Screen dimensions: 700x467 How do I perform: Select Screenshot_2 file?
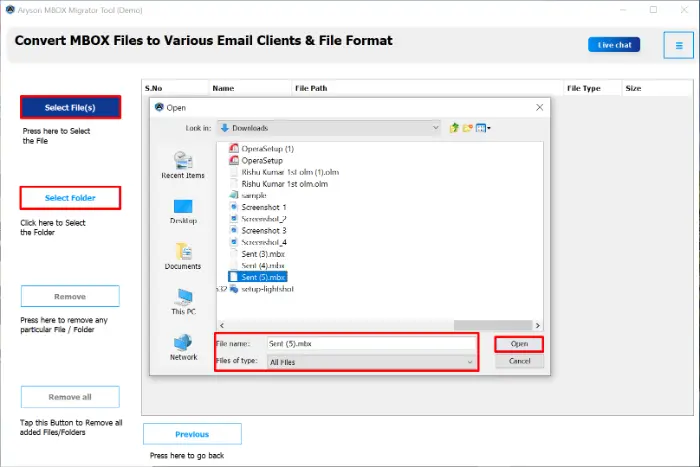[x=258, y=219]
